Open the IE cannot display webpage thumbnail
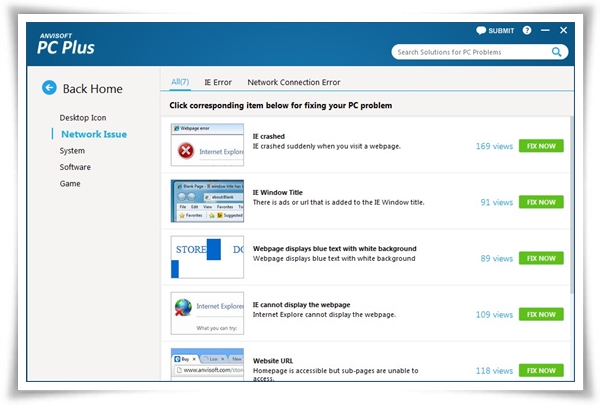The height and width of the screenshot is (405, 600). pos(207,313)
